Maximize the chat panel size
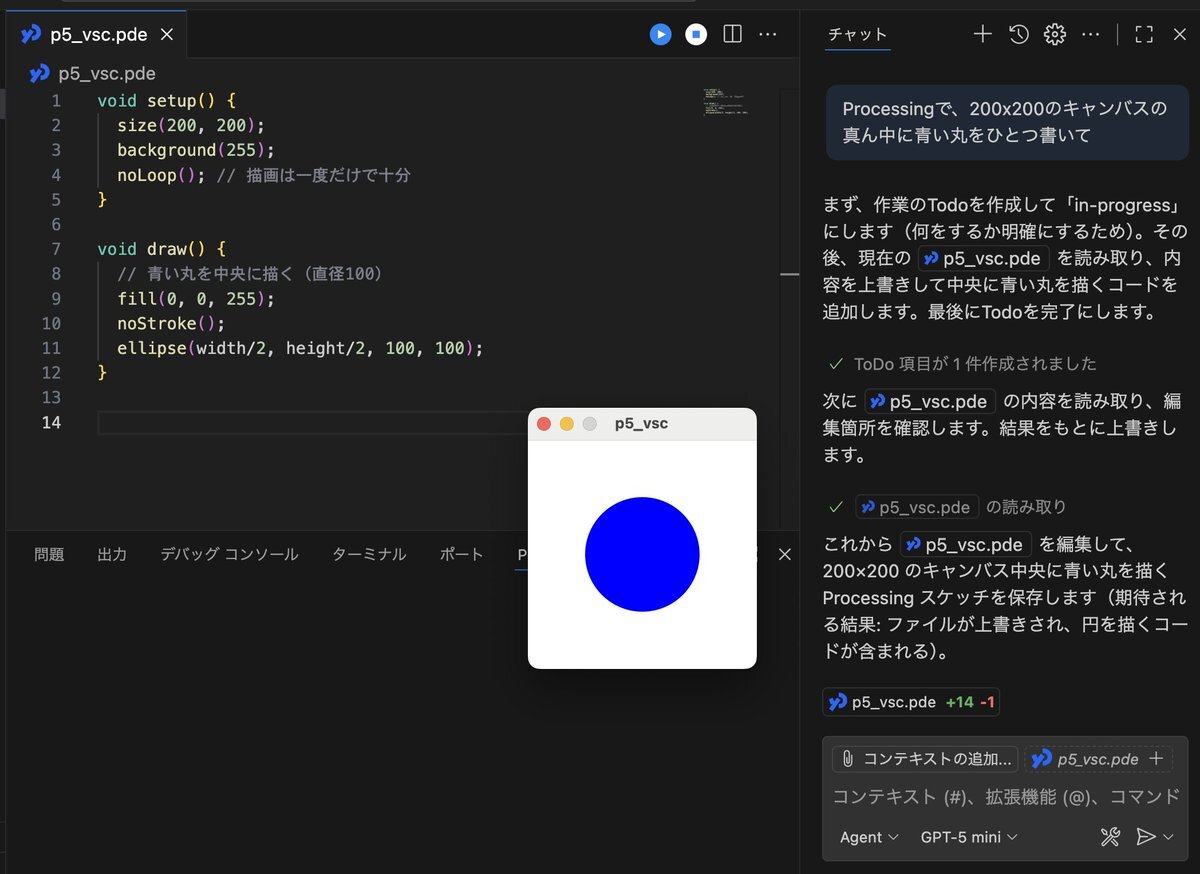Viewport: 1200px width, 874px height. 1144,35
